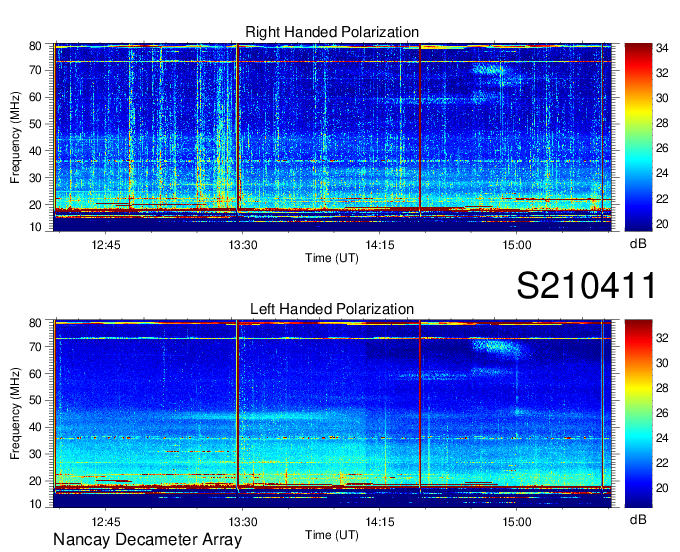This screenshot has width=680, height=552.
Task: Click the 20 frequency tick of the Left Handed plot
Action: point(35,481)
